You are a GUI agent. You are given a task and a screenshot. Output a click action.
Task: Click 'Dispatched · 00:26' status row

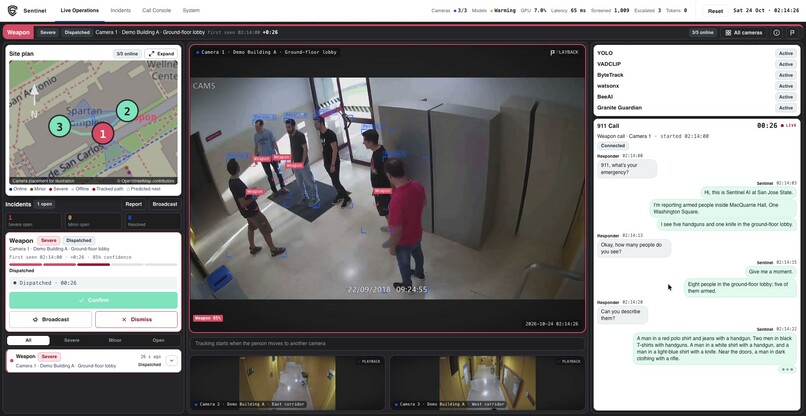coord(93,283)
